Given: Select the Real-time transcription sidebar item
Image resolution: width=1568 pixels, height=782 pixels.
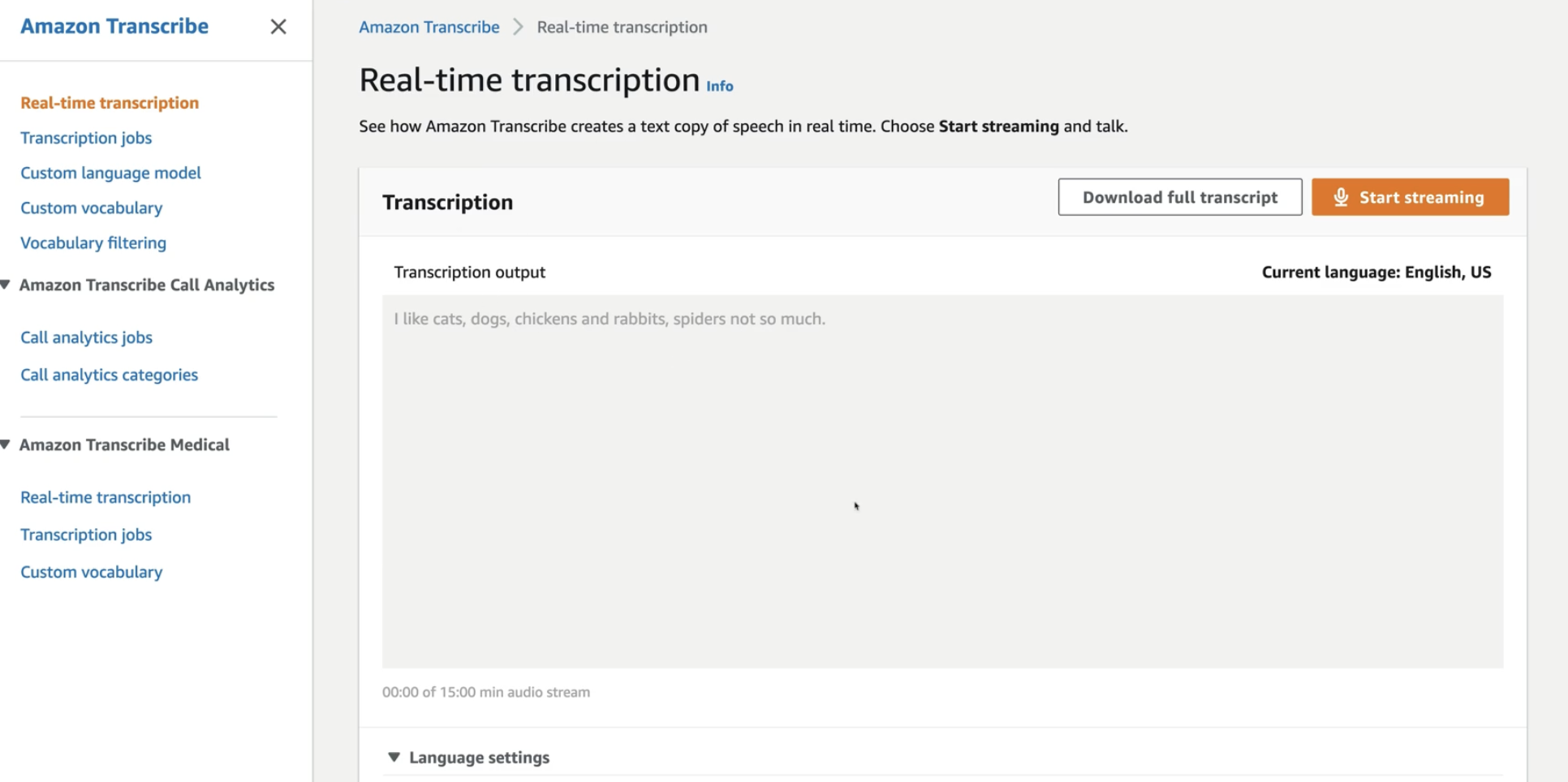Looking at the screenshot, I should coord(110,103).
